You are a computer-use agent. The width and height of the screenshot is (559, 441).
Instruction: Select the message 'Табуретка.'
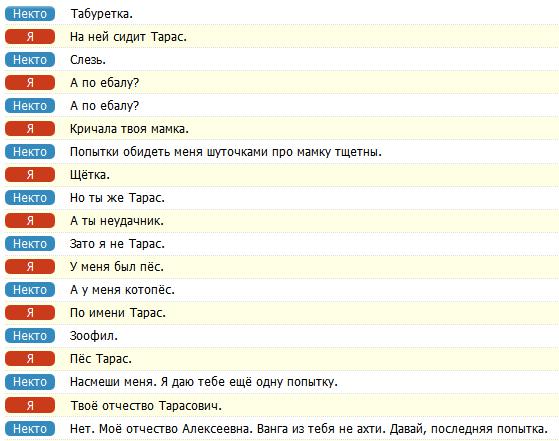click(102, 14)
